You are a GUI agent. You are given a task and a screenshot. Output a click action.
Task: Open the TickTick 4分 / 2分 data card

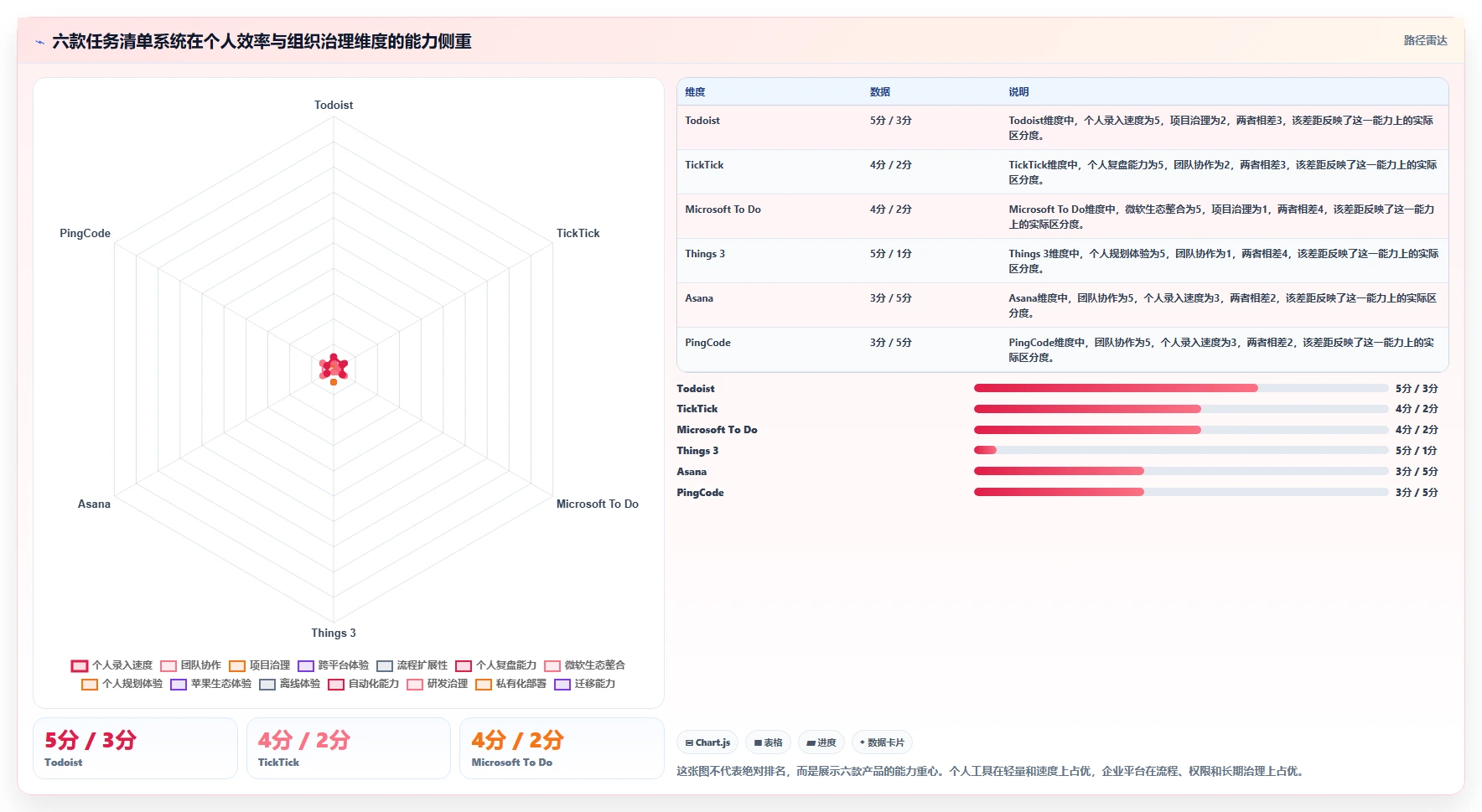[348, 748]
